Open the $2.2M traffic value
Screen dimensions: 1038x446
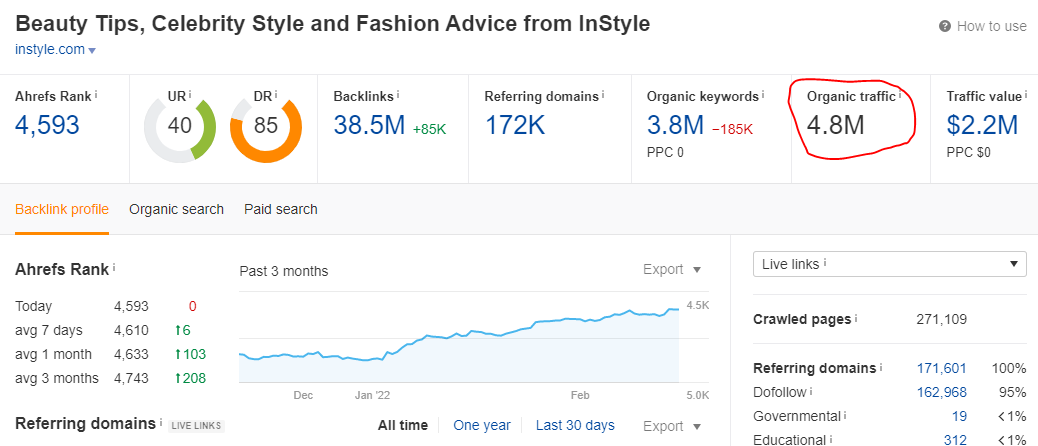pos(982,125)
